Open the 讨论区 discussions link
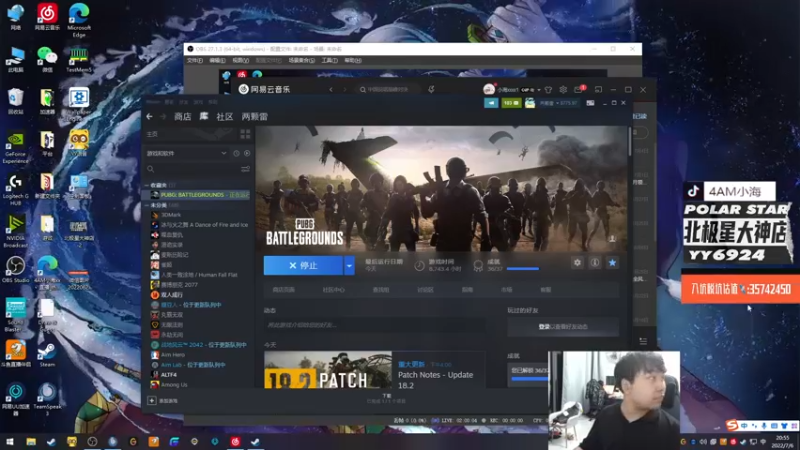Image resolution: width=800 pixels, height=450 pixels. coord(425,290)
